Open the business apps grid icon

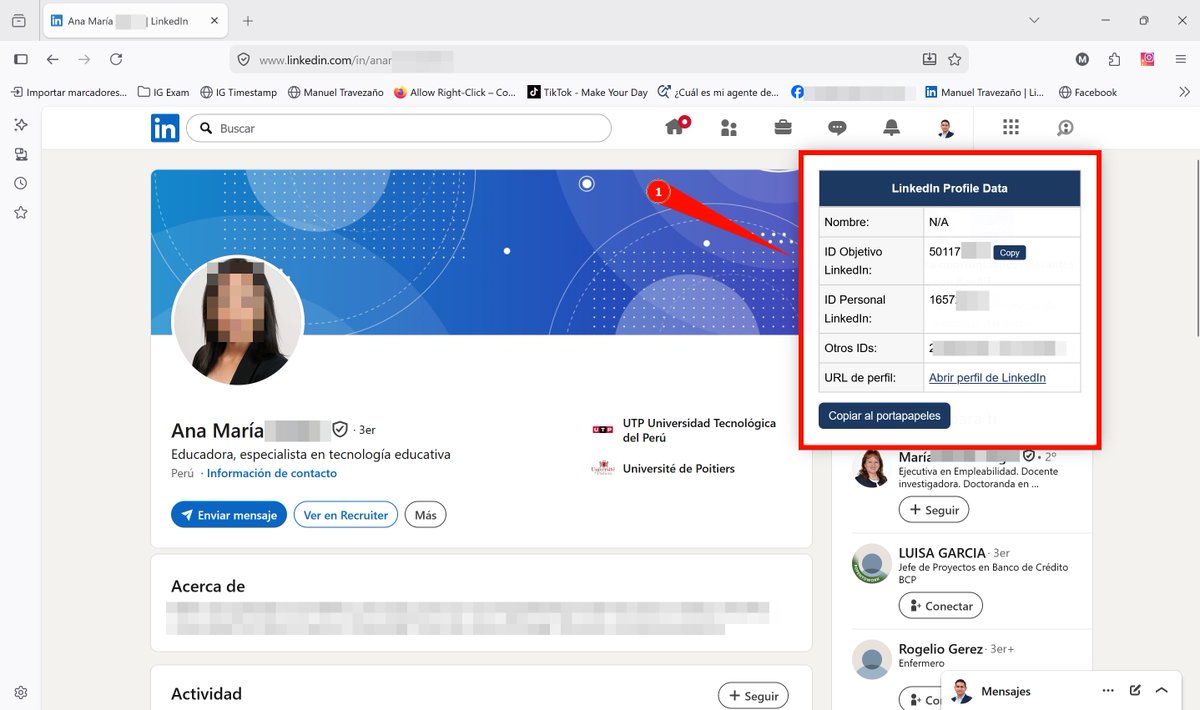[x=1011, y=127]
